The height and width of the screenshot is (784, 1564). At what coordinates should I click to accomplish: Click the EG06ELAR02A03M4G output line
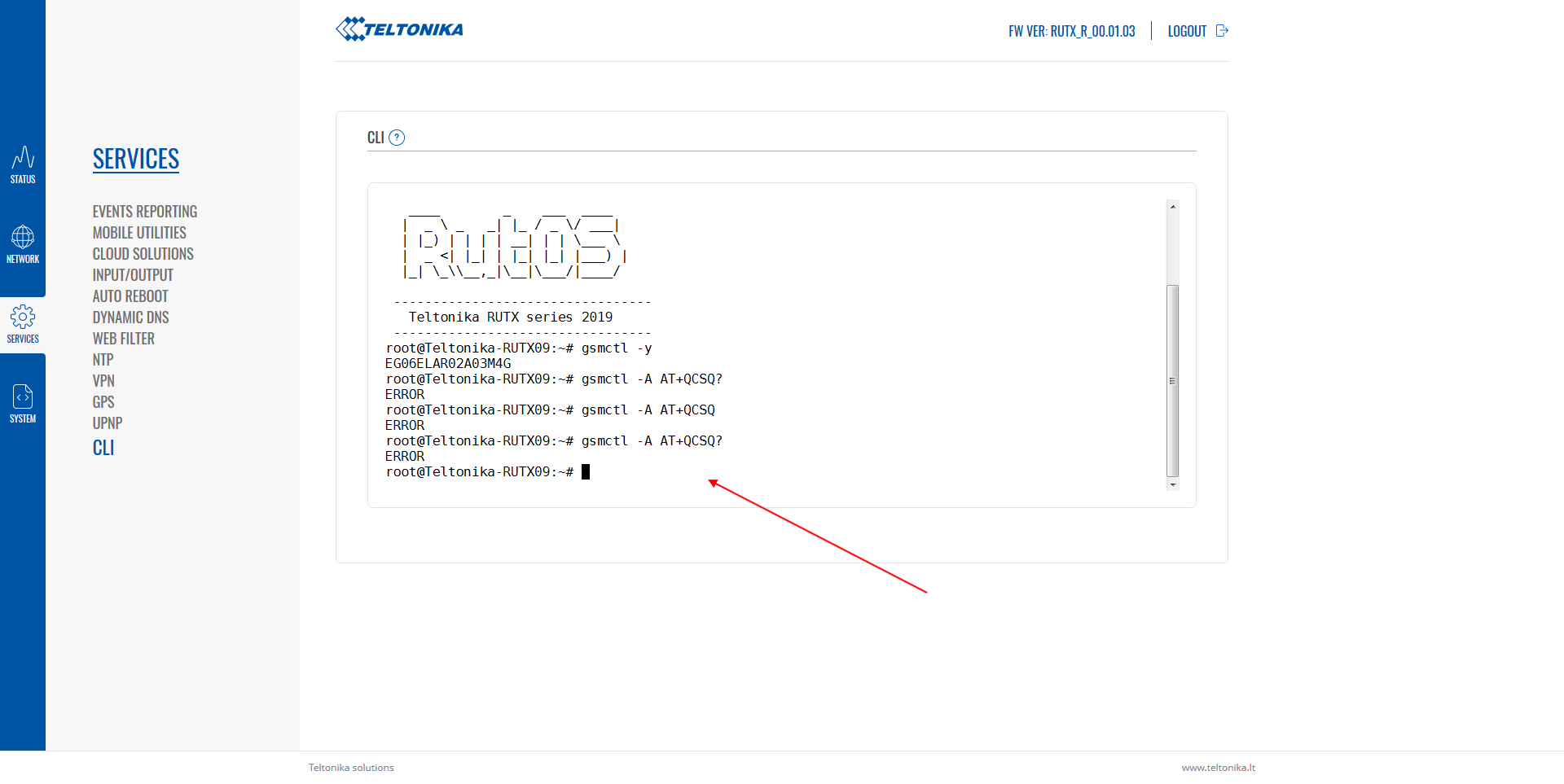point(448,364)
